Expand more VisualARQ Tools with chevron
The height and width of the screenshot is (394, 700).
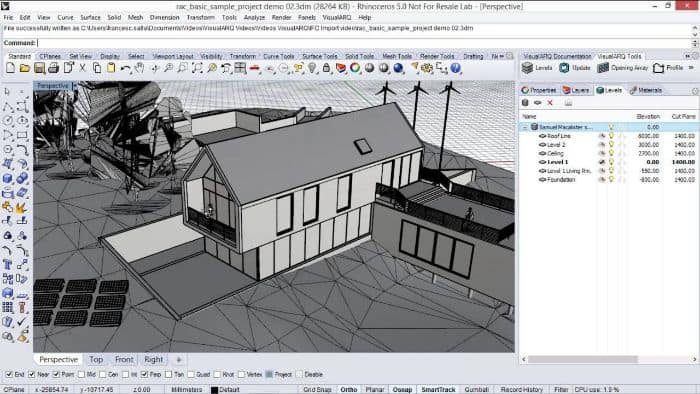coord(691,68)
